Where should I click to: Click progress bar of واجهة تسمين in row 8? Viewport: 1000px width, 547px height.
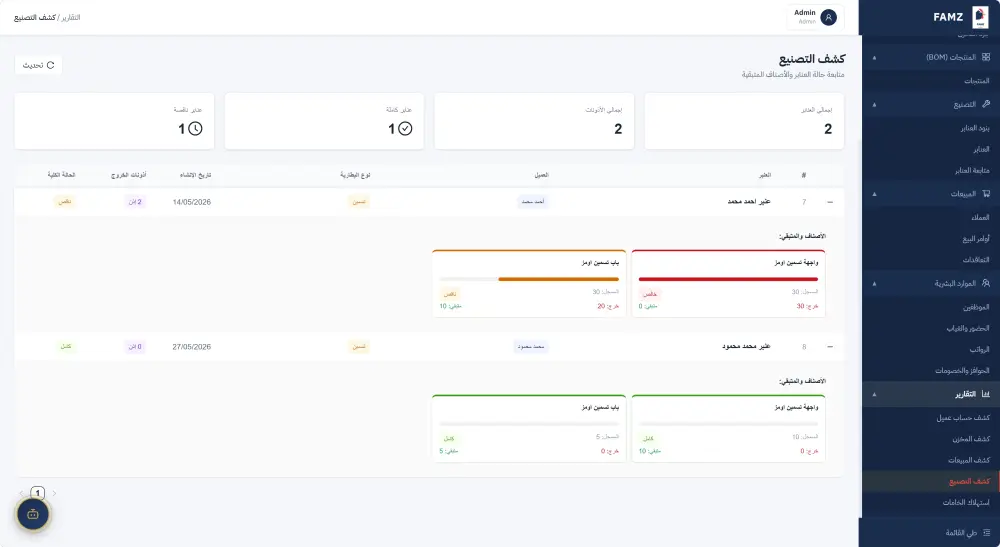[x=728, y=423]
